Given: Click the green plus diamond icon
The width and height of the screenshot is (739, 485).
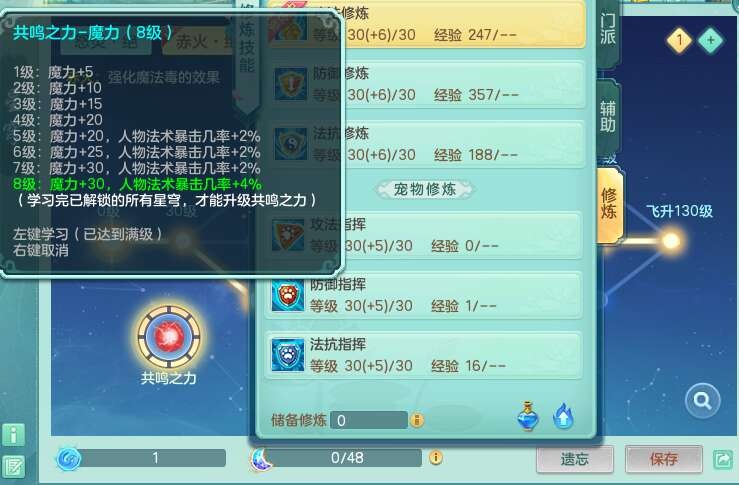Looking at the screenshot, I should pyautogui.click(x=711, y=41).
